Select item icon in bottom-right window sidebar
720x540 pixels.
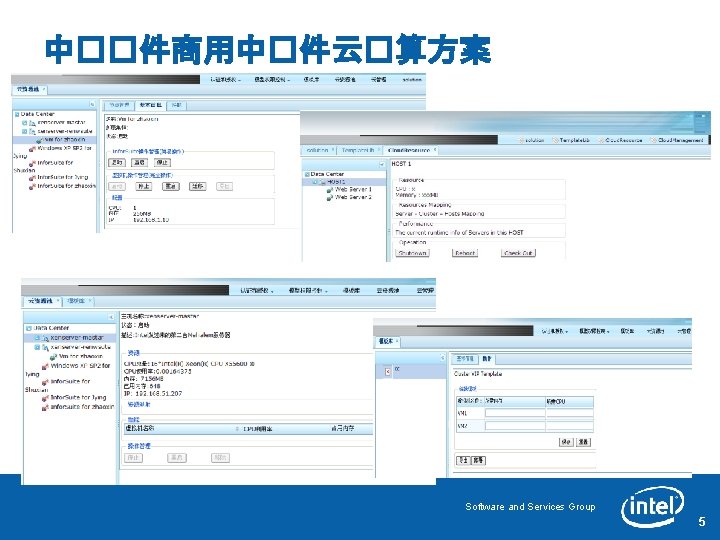388,371
